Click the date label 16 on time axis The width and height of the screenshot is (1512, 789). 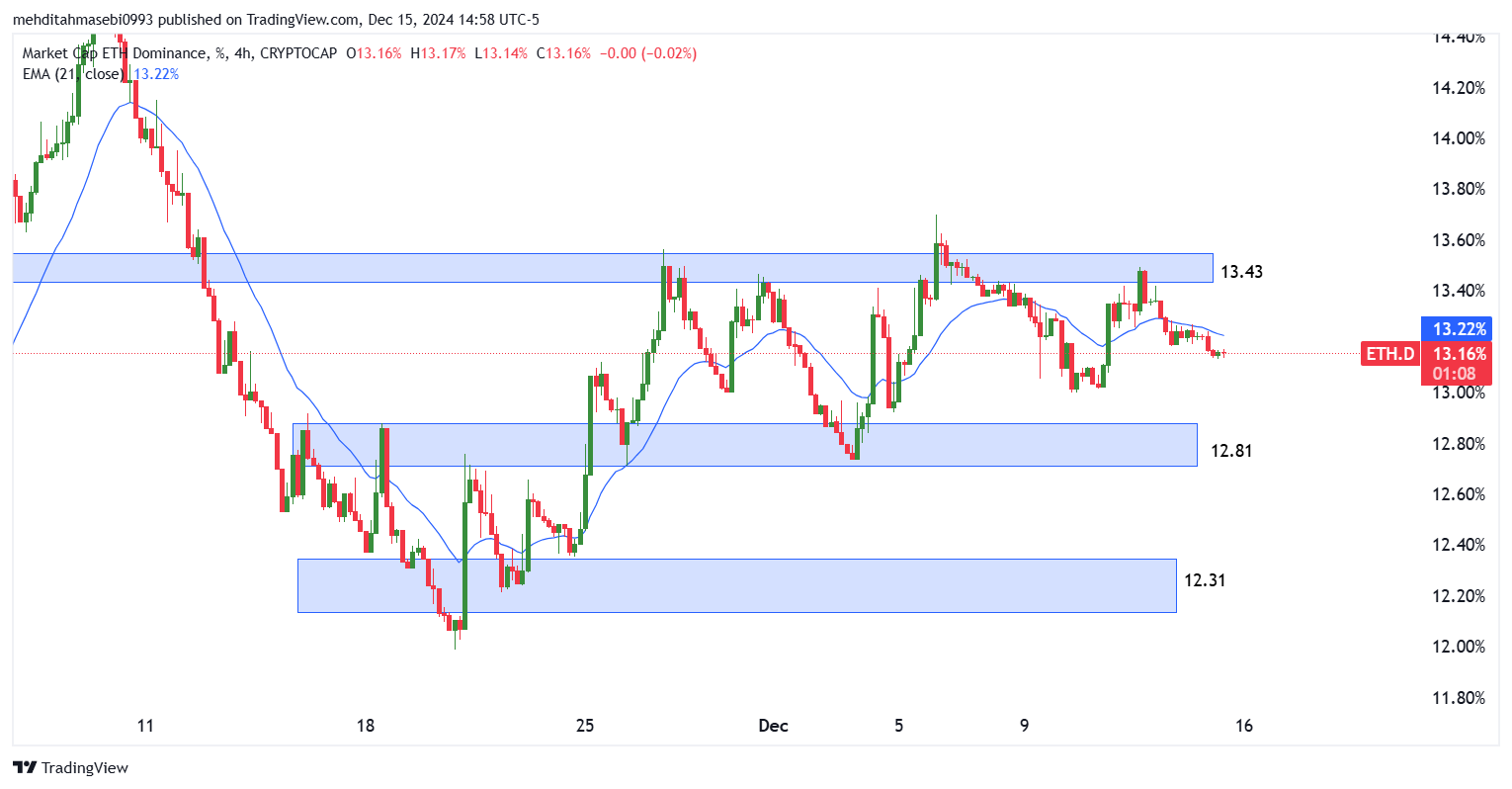[1244, 726]
